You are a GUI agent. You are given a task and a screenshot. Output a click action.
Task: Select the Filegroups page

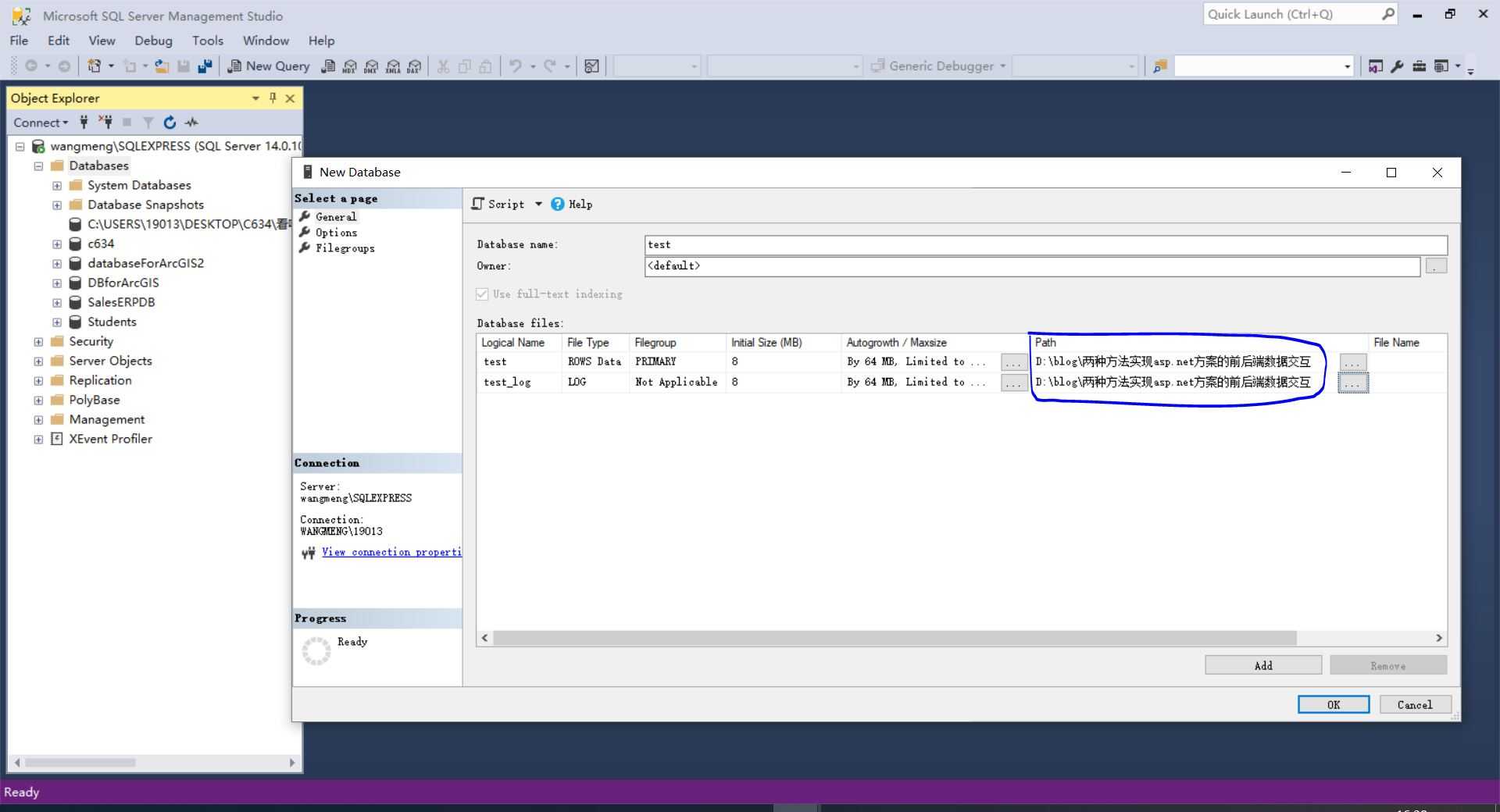click(345, 248)
